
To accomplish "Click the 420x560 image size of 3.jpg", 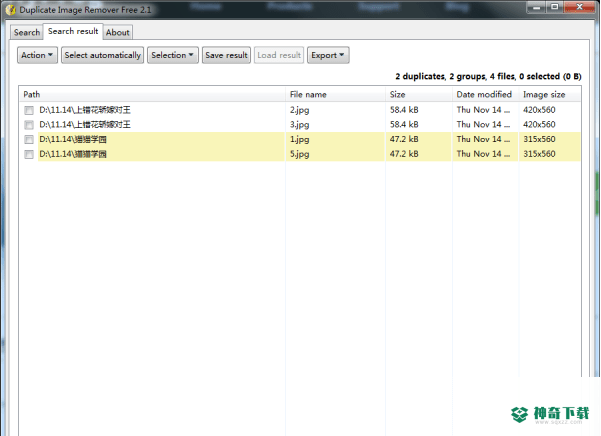I will [x=539, y=125].
